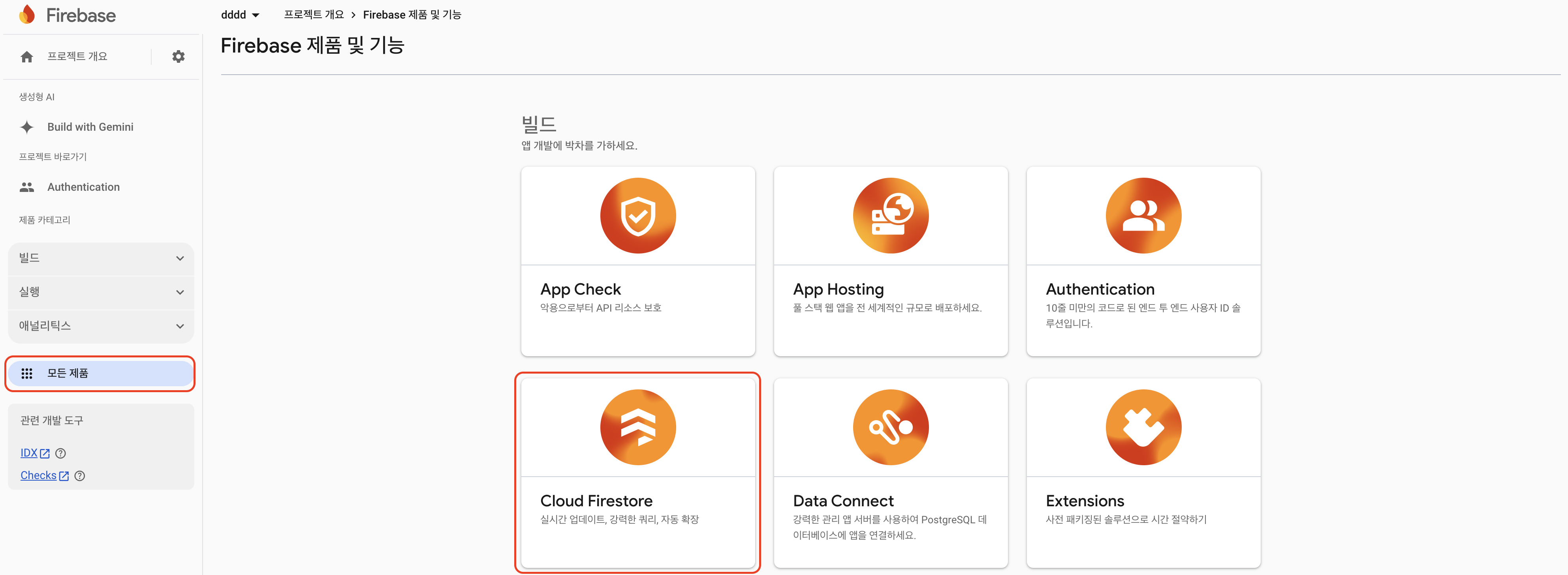Click the description 실시간 업데이트, 강력한 쿼리, 자동 확장

point(620,520)
